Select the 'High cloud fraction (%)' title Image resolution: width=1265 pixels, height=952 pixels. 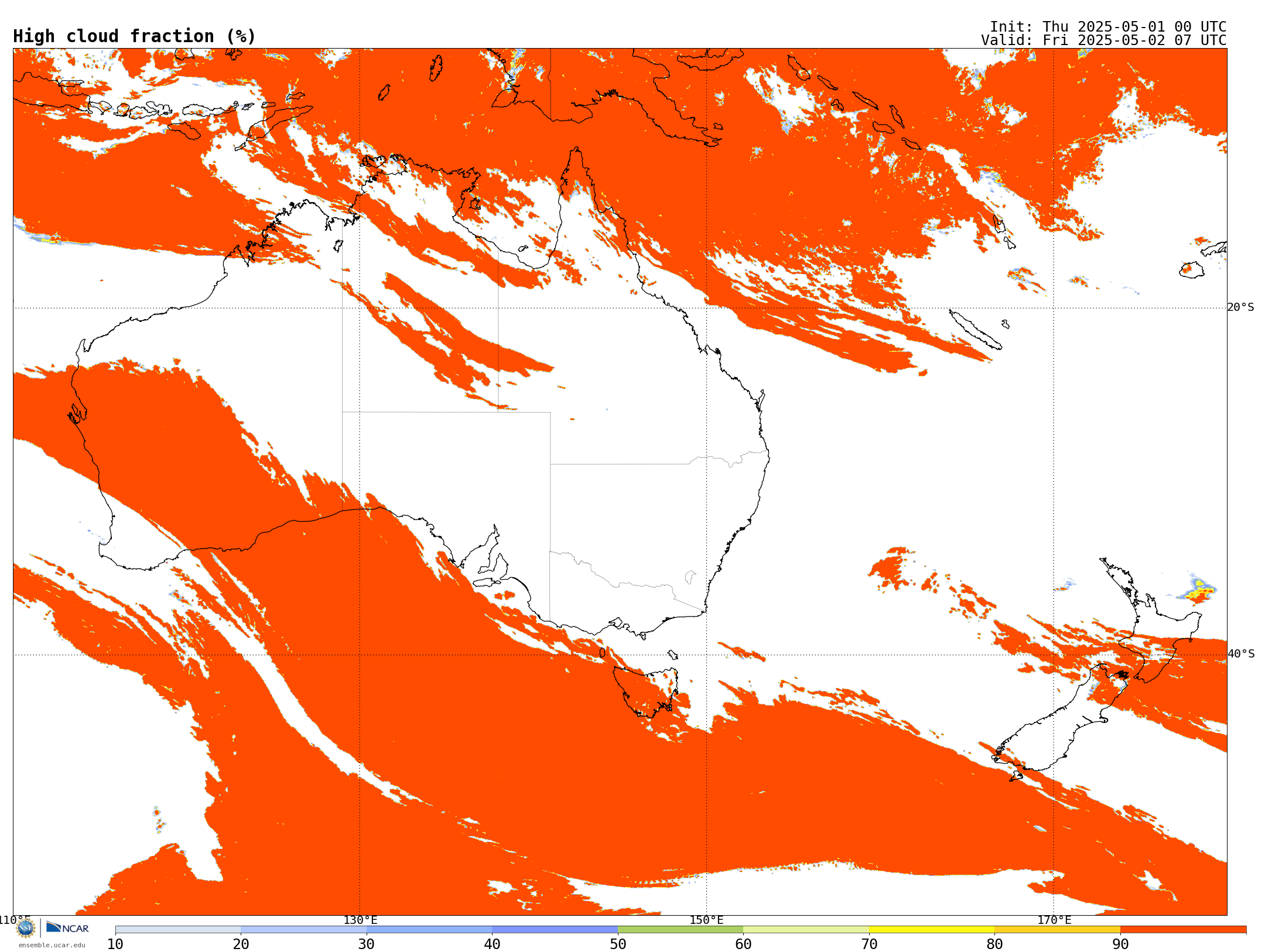tap(135, 36)
